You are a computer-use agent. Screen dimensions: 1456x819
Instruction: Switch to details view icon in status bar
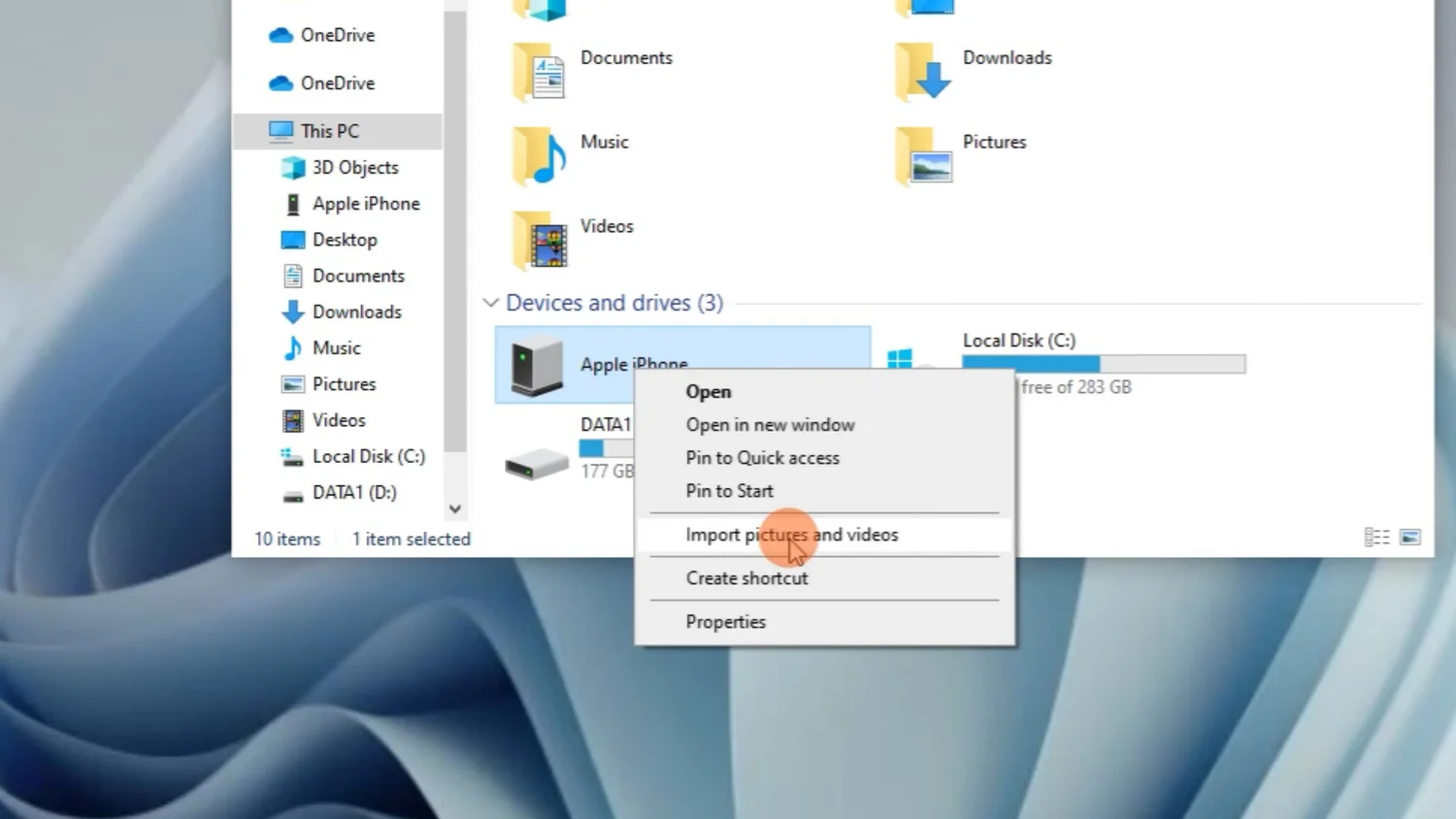pyautogui.click(x=1376, y=537)
